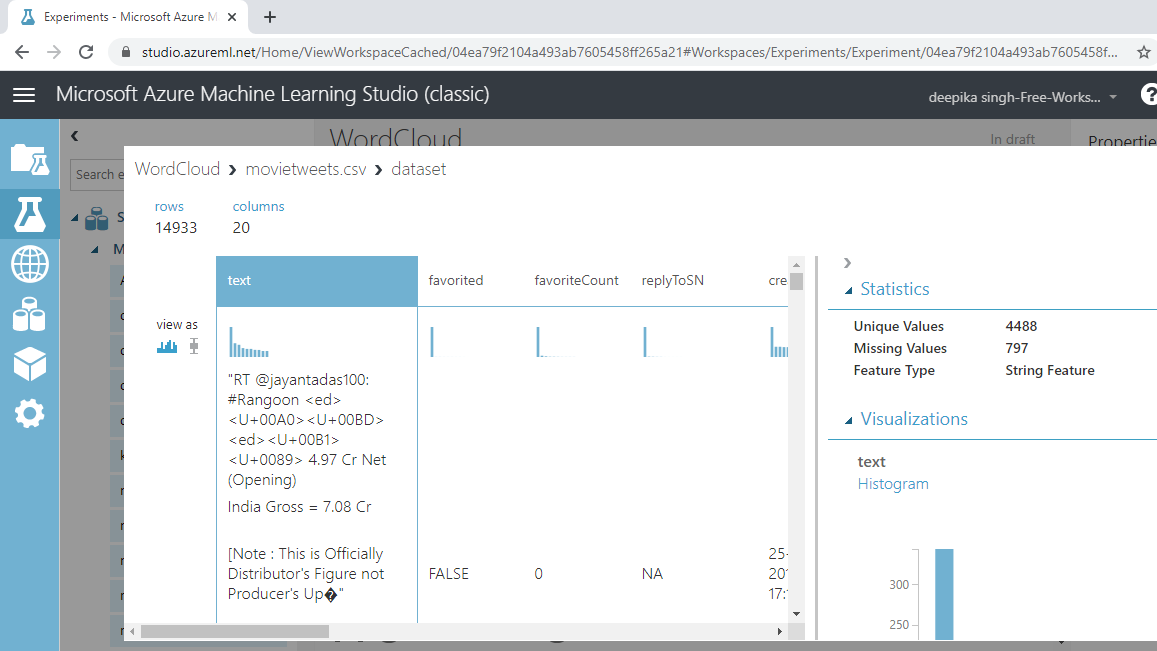Image resolution: width=1157 pixels, height=651 pixels.
Task: Select the Experiments browser tab
Action: pos(128,17)
